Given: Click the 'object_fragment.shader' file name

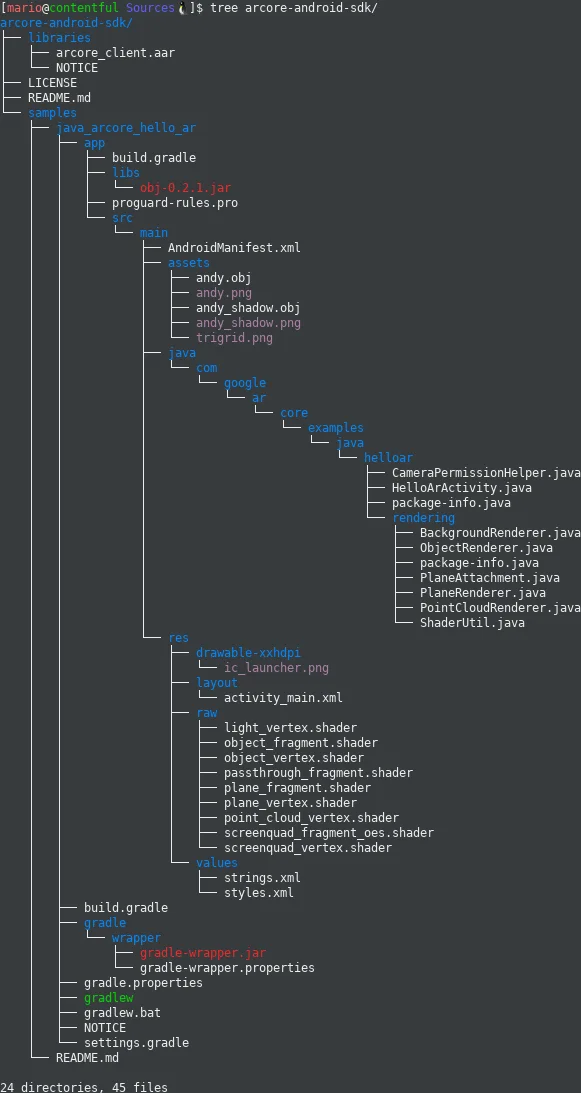Looking at the screenshot, I should 301,744.
